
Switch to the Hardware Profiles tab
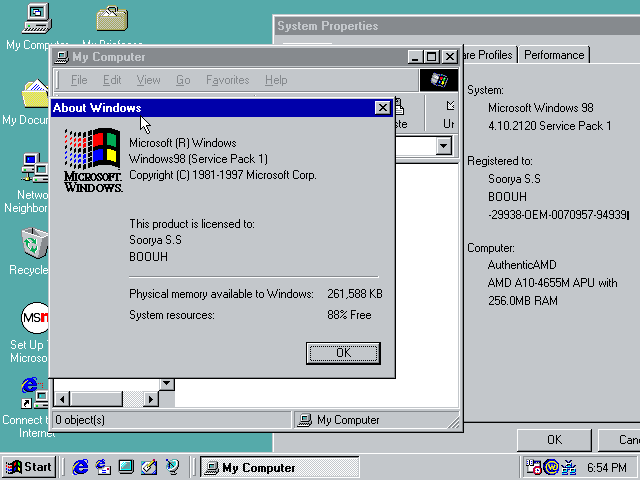490,55
